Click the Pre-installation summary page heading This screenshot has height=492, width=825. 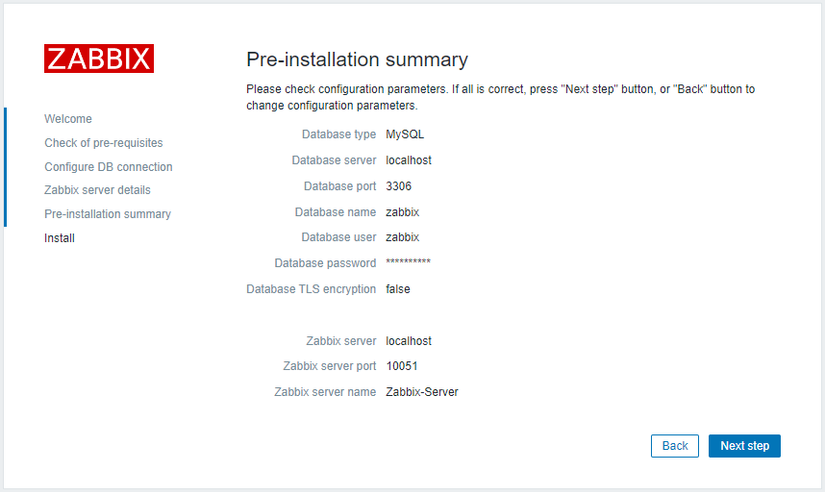[x=357, y=59]
